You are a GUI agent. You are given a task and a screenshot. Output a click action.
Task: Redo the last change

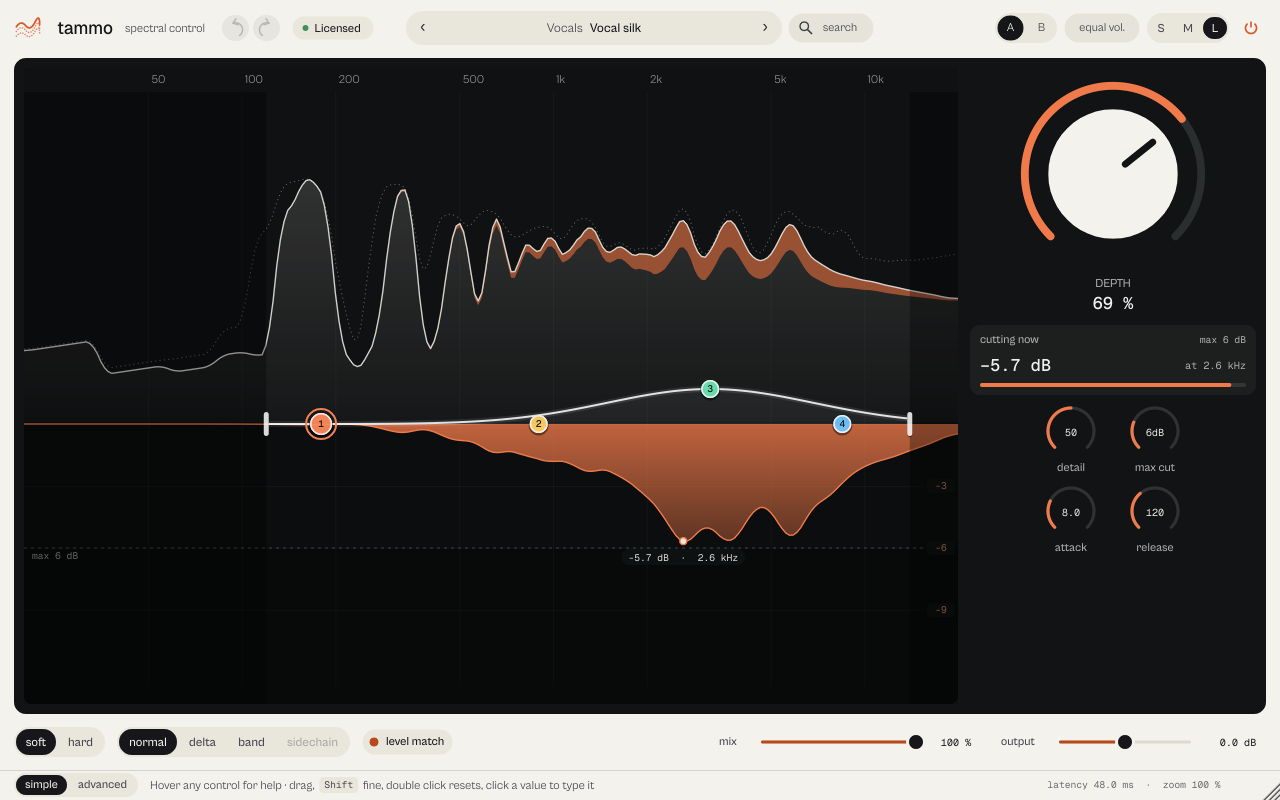[x=266, y=28]
